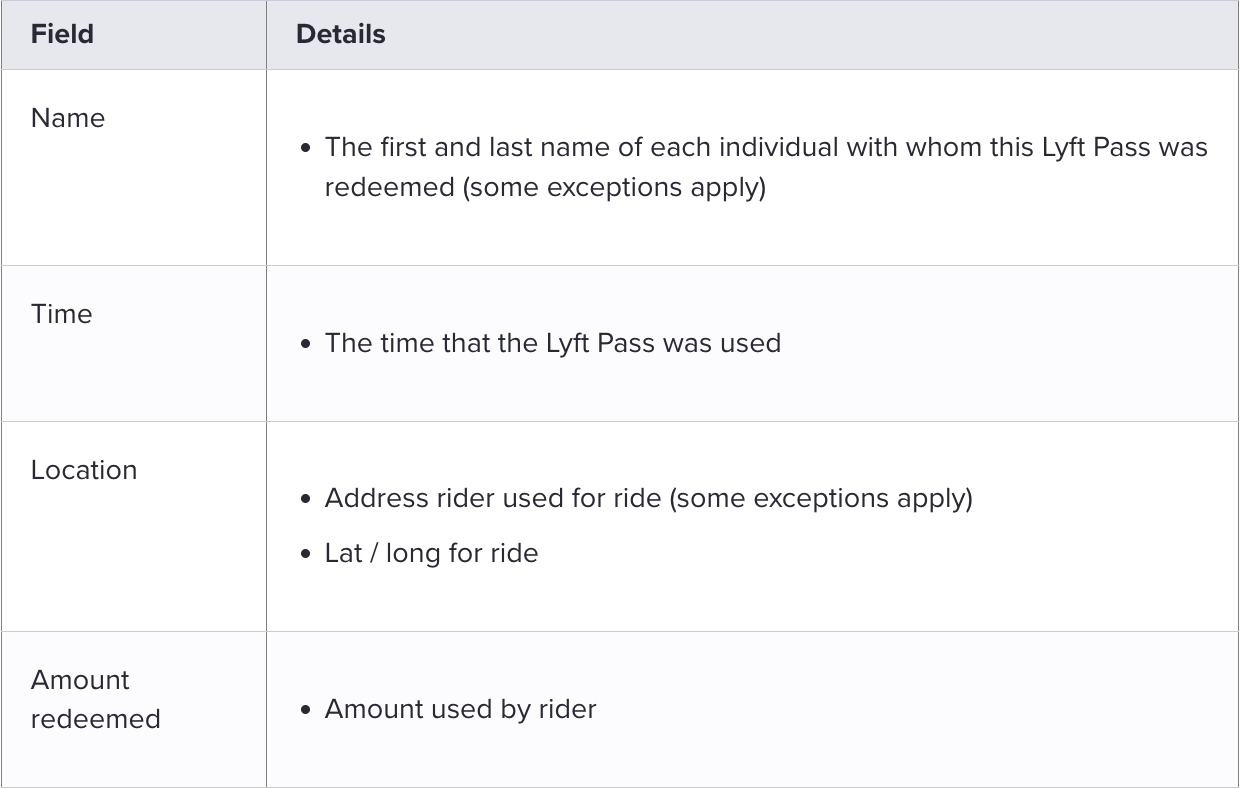Click the "Lat / long for ride" line
This screenshot has width=1240, height=788.
coord(431,553)
